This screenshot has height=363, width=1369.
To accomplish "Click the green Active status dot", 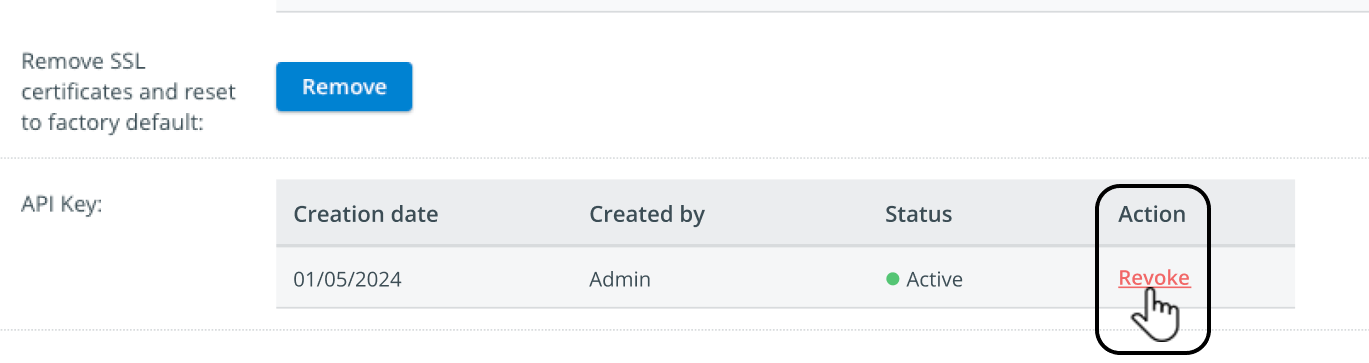I will pos(893,279).
